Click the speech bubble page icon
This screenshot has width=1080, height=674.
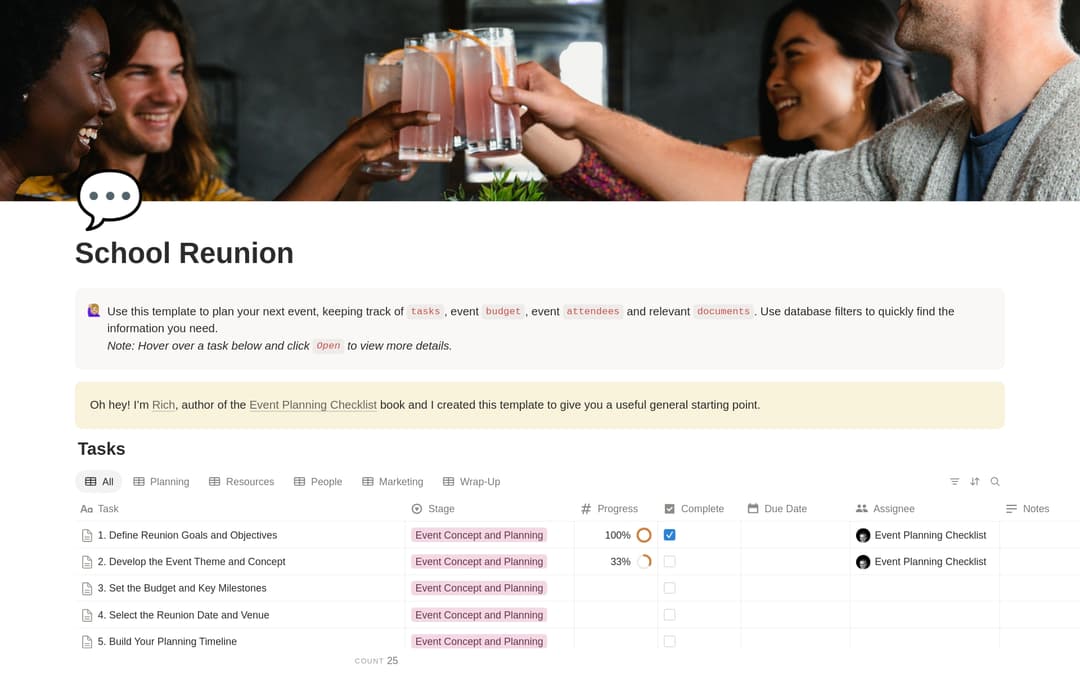(x=110, y=199)
